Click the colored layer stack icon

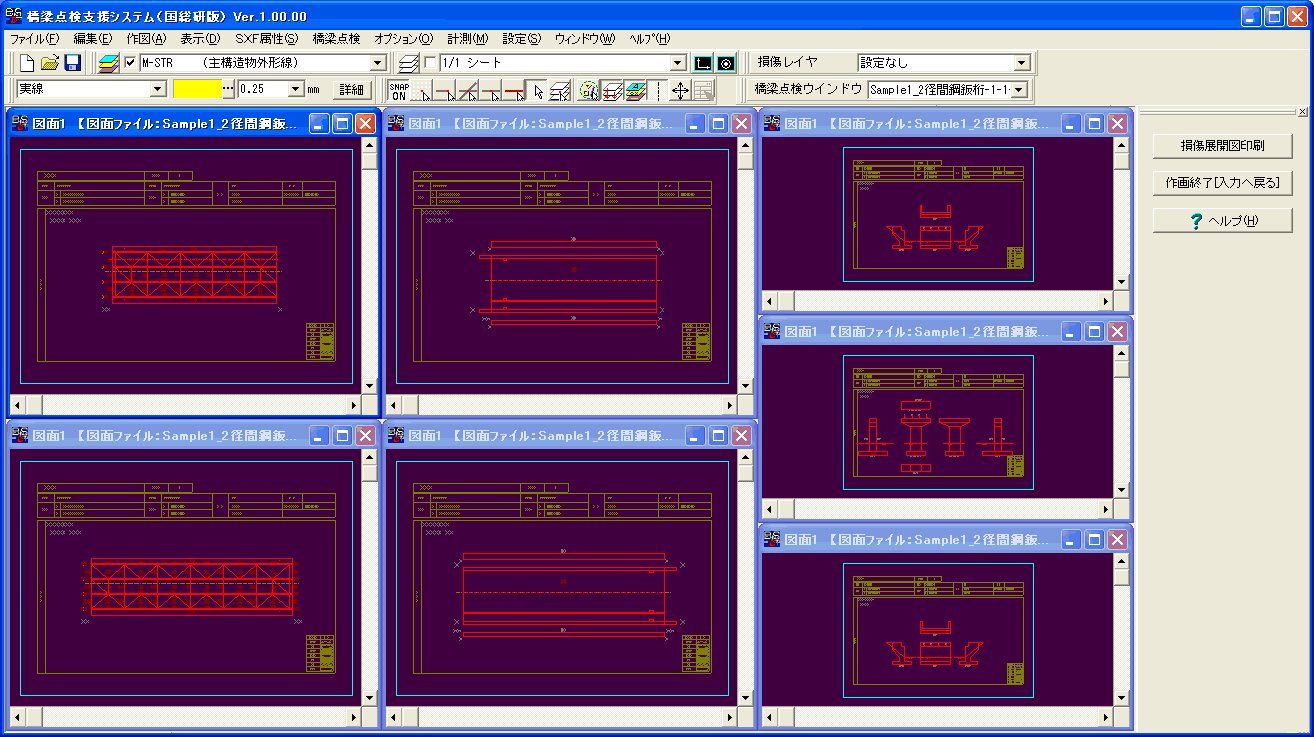(635, 90)
